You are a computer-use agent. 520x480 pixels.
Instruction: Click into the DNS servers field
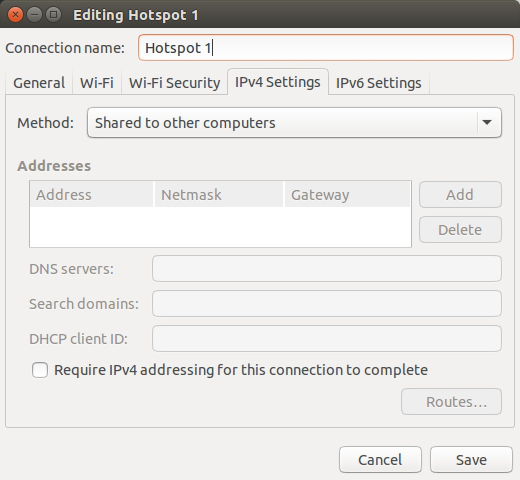point(327,269)
